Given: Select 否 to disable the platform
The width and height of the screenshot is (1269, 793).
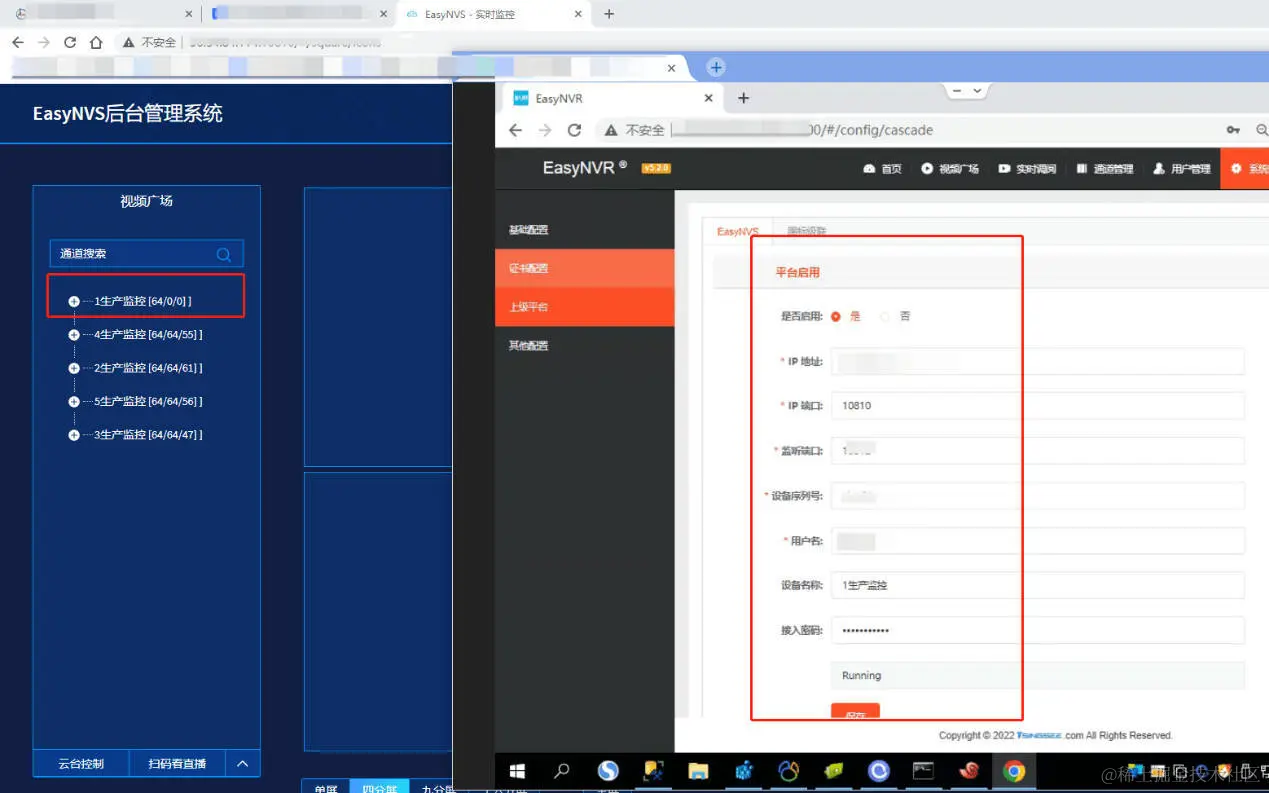Looking at the screenshot, I should (x=884, y=316).
